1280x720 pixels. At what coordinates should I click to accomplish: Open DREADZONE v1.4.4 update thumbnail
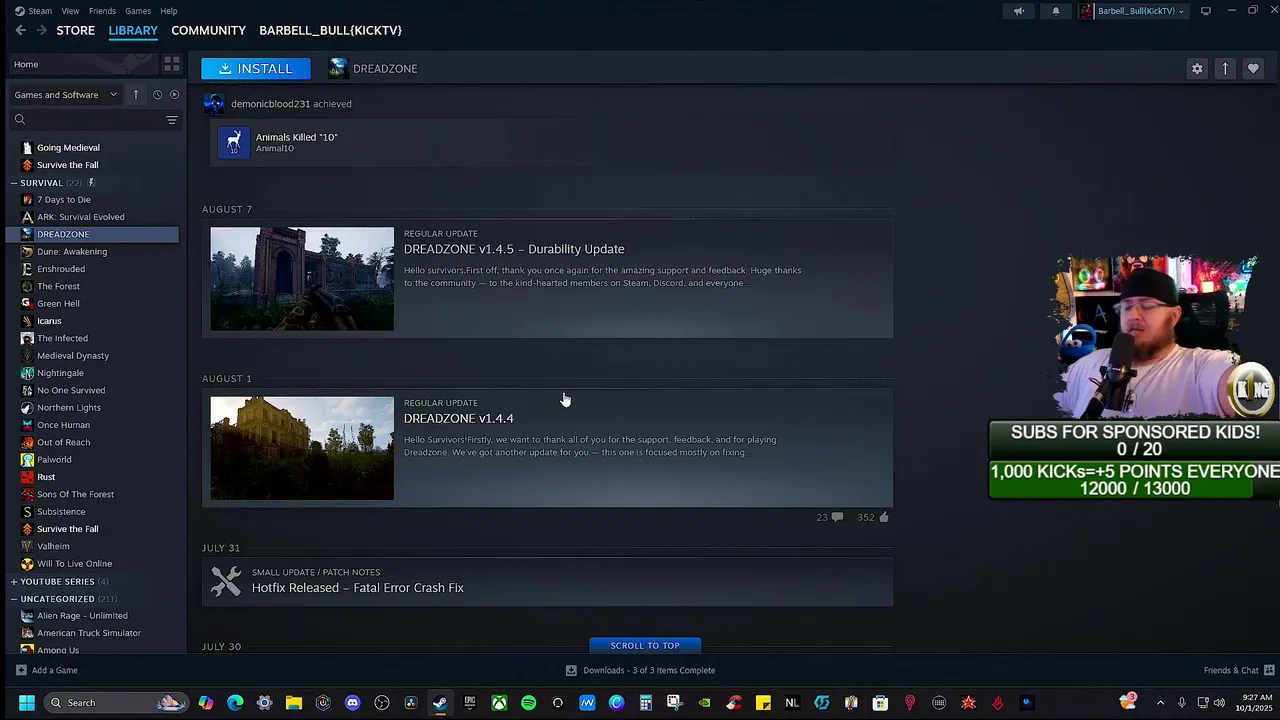302,448
